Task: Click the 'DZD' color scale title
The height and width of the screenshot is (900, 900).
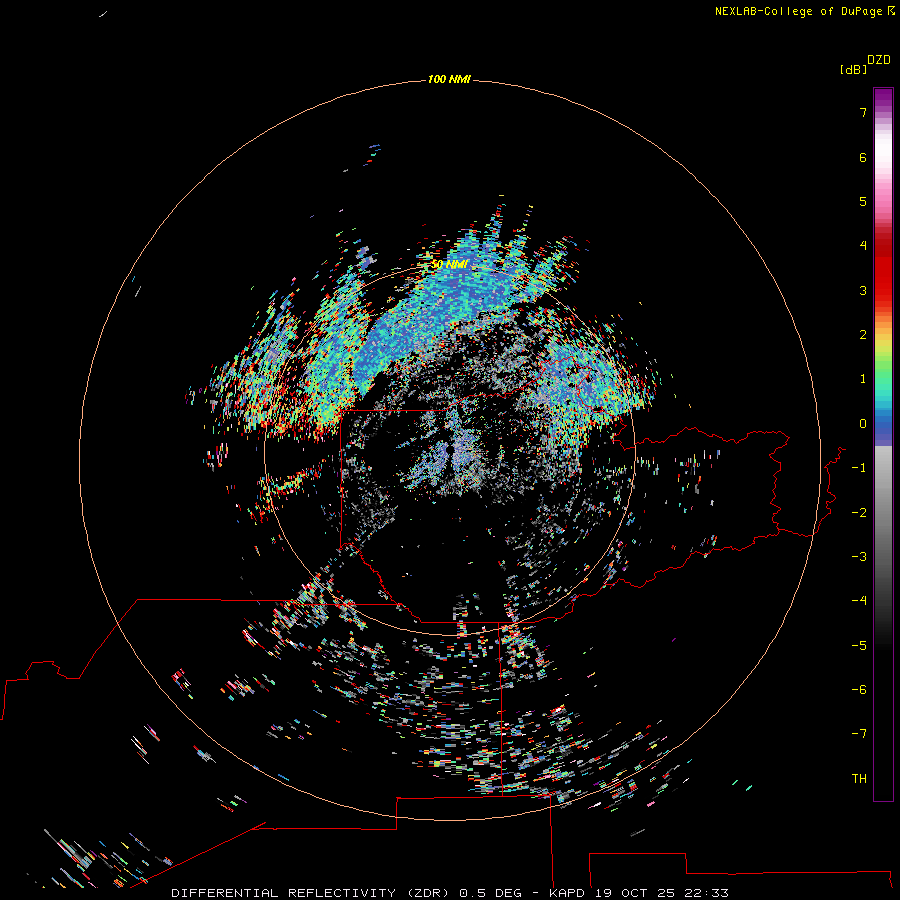Action: coord(879,60)
